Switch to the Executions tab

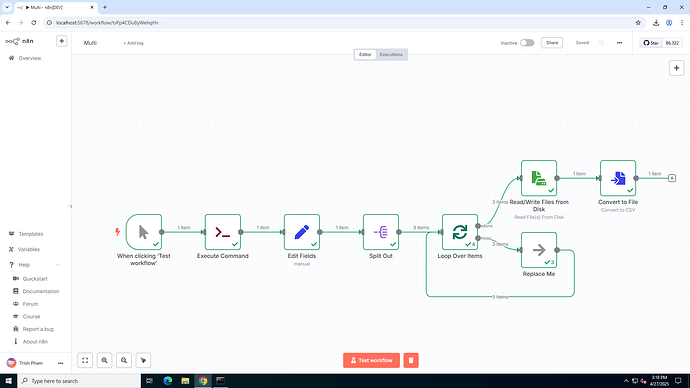coord(391,55)
